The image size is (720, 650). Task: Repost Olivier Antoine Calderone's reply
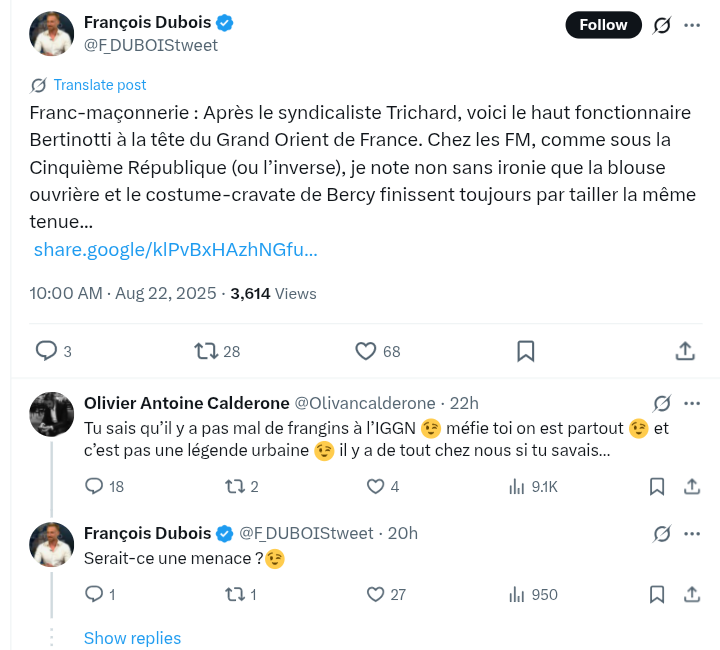tap(234, 487)
